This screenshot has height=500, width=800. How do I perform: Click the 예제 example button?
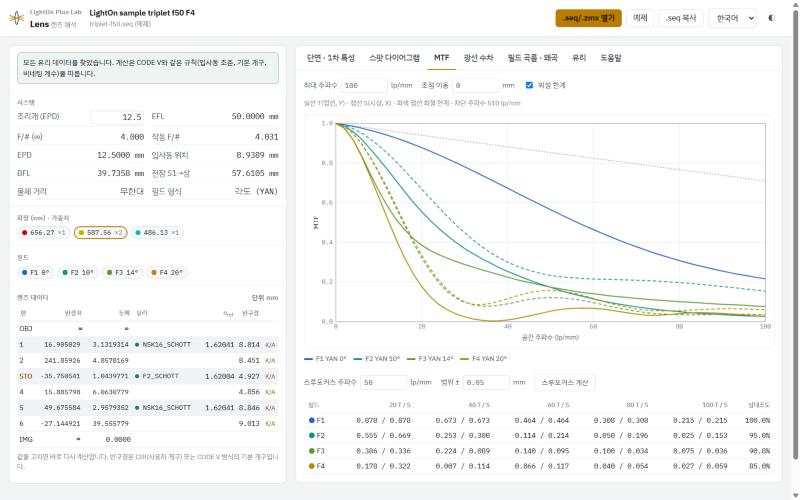click(x=640, y=18)
